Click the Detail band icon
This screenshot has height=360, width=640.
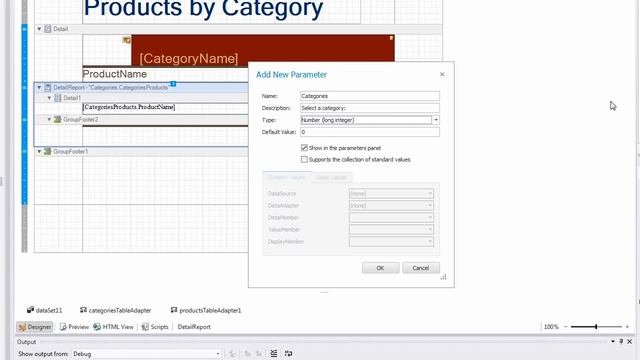point(48,29)
